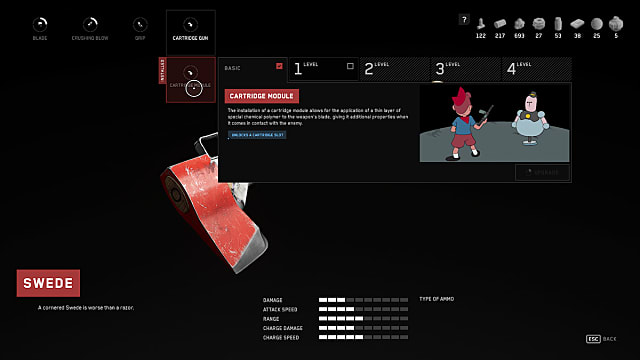640x360 pixels.
Task: Open the Cartridge Gun category
Action: tap(191, 33)
